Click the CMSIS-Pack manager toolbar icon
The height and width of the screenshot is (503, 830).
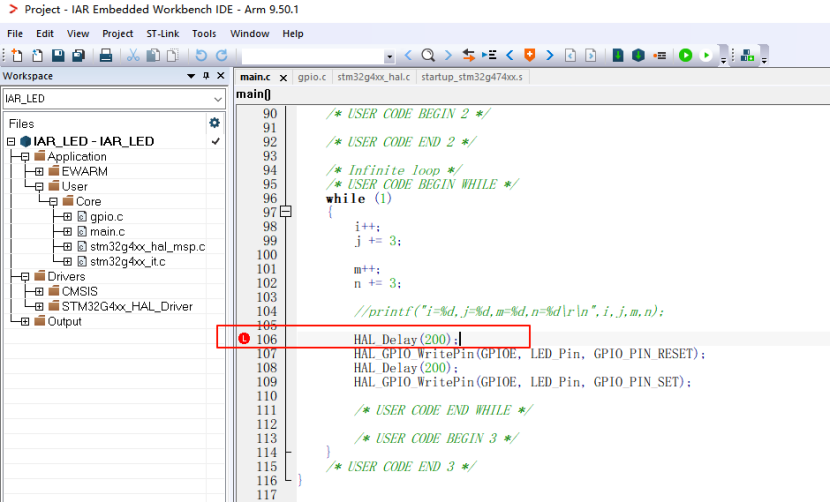point(747,55)
